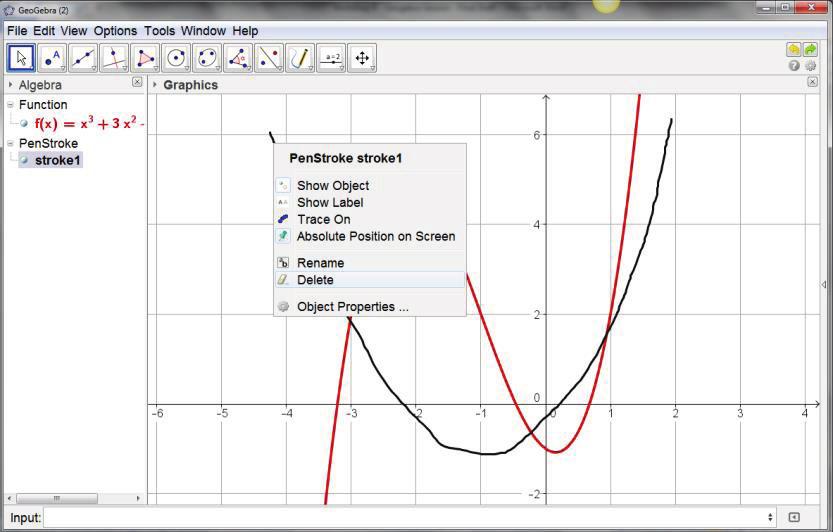Close the Graphics panel
Viewport: 833px width, 532px height.
tap(812, 82)
